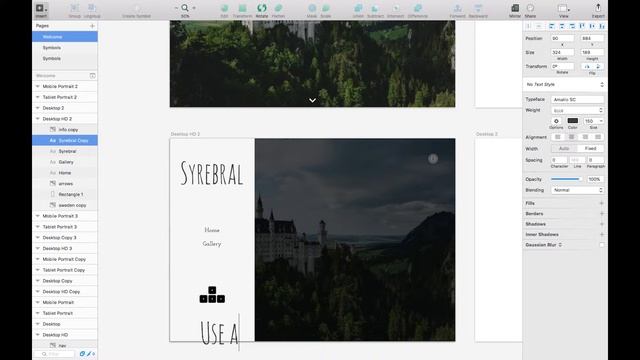Select the Gallery text layer
The height and width of the screenshot is (360, 640).
pos(65,162)
